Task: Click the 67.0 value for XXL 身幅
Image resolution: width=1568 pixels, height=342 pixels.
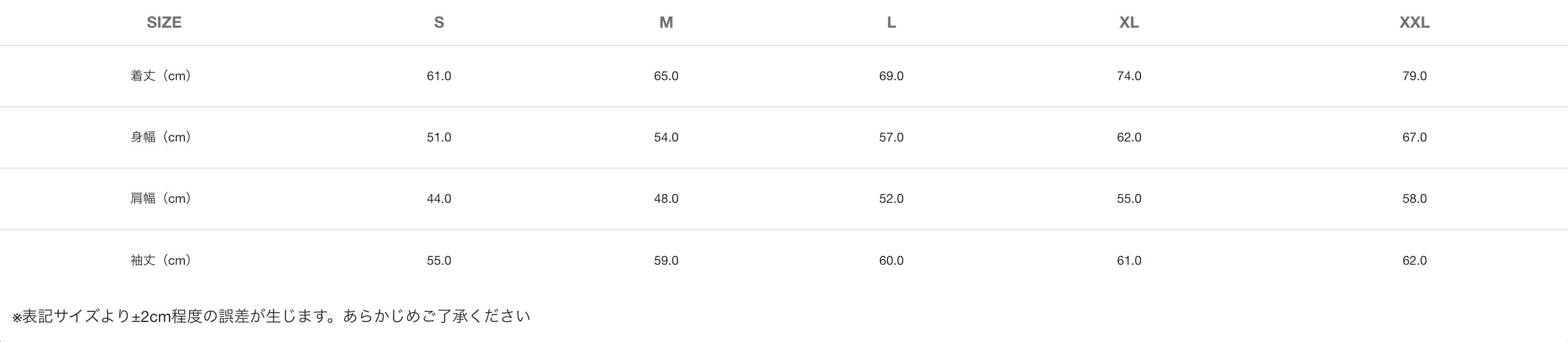Action: tap(1414, 137)
